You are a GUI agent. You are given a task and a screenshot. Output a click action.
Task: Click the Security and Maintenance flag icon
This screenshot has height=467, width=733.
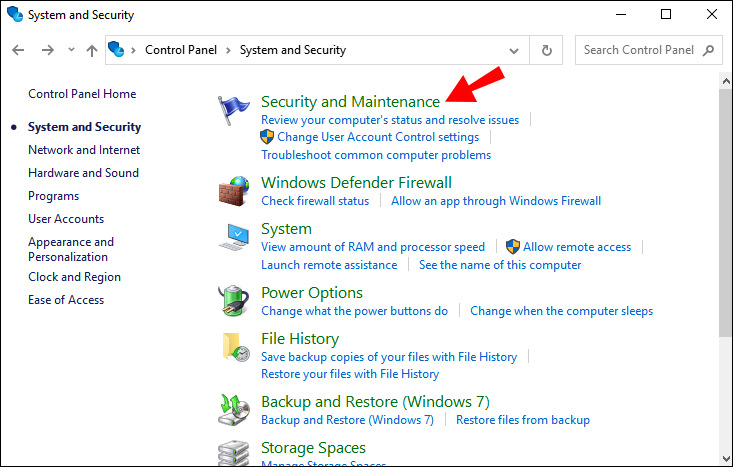[234, 110]
